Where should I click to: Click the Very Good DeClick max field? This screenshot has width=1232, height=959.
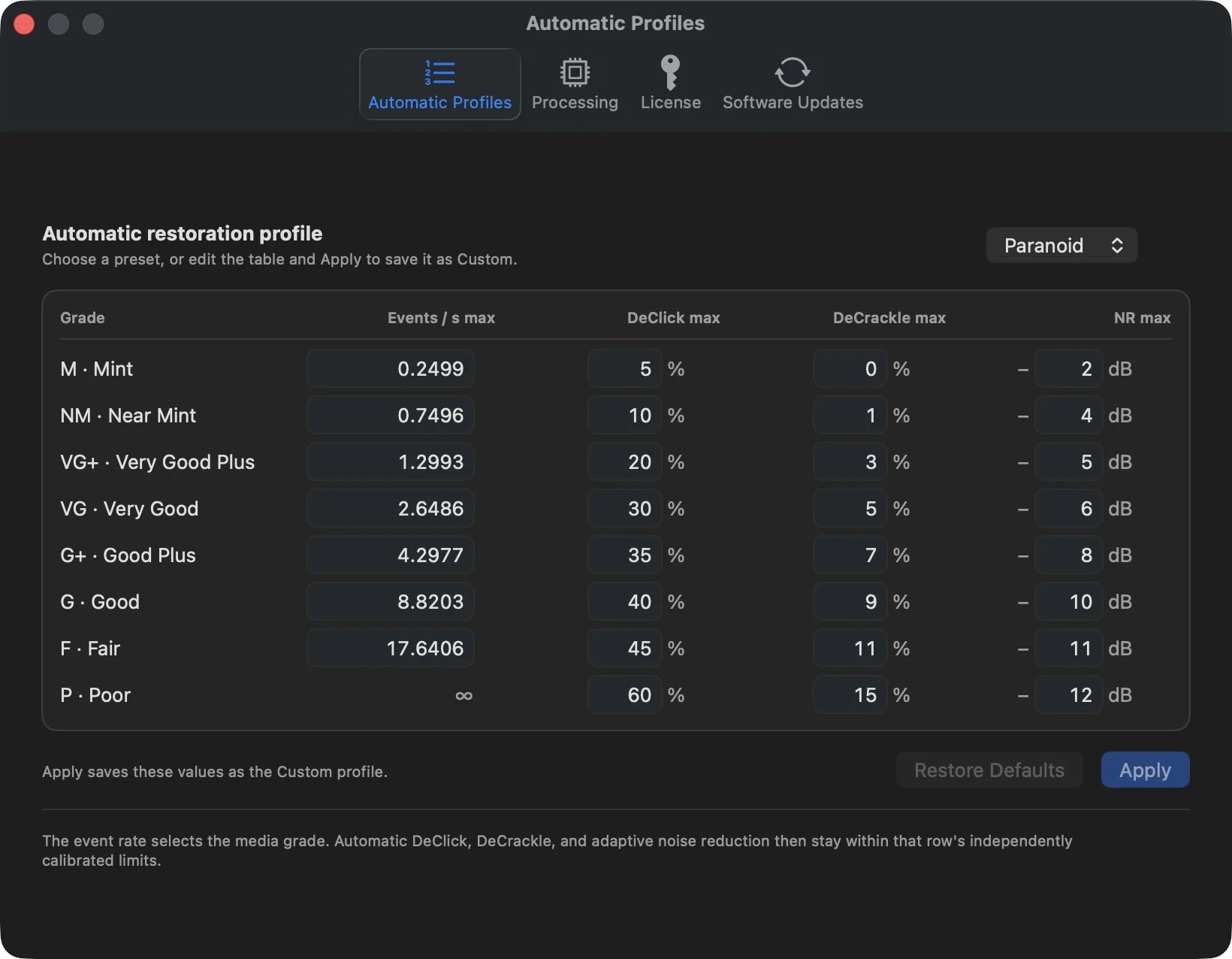624,508
